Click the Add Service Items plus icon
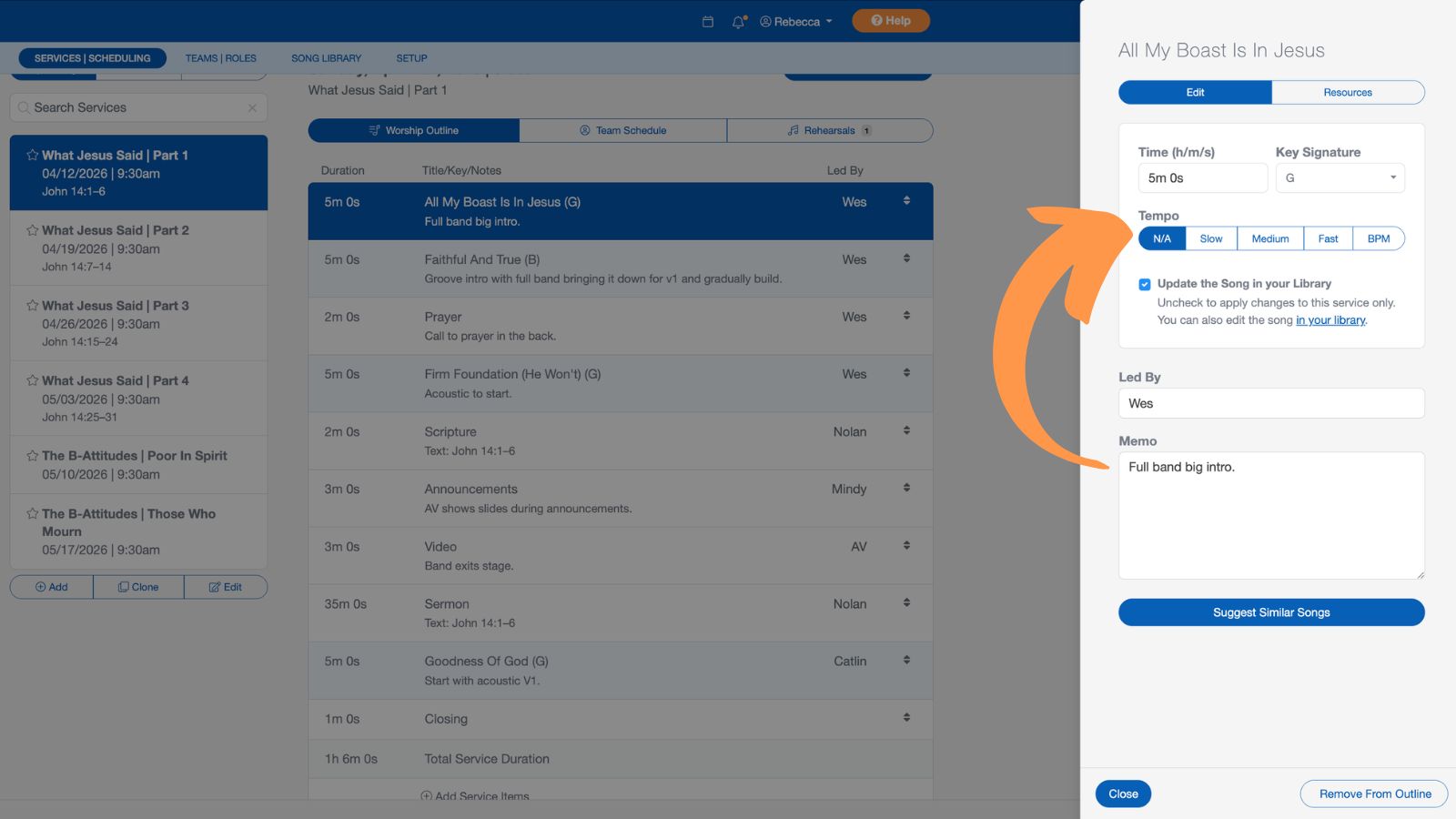Image resolution: width=1456 pixels, height=819 pixels. point(427,795)
